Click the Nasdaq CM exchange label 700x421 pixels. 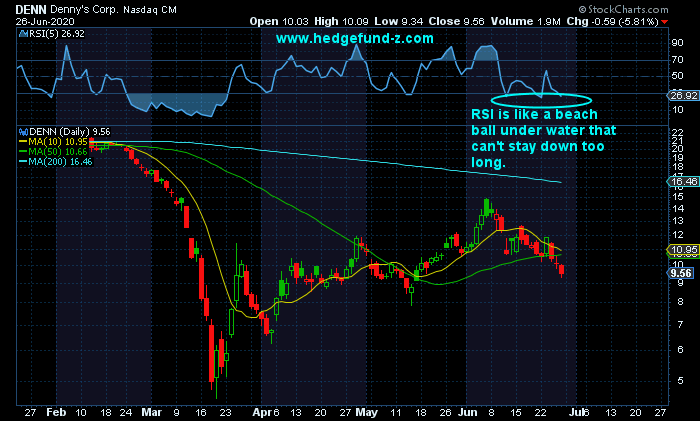[x=150, y=9]
